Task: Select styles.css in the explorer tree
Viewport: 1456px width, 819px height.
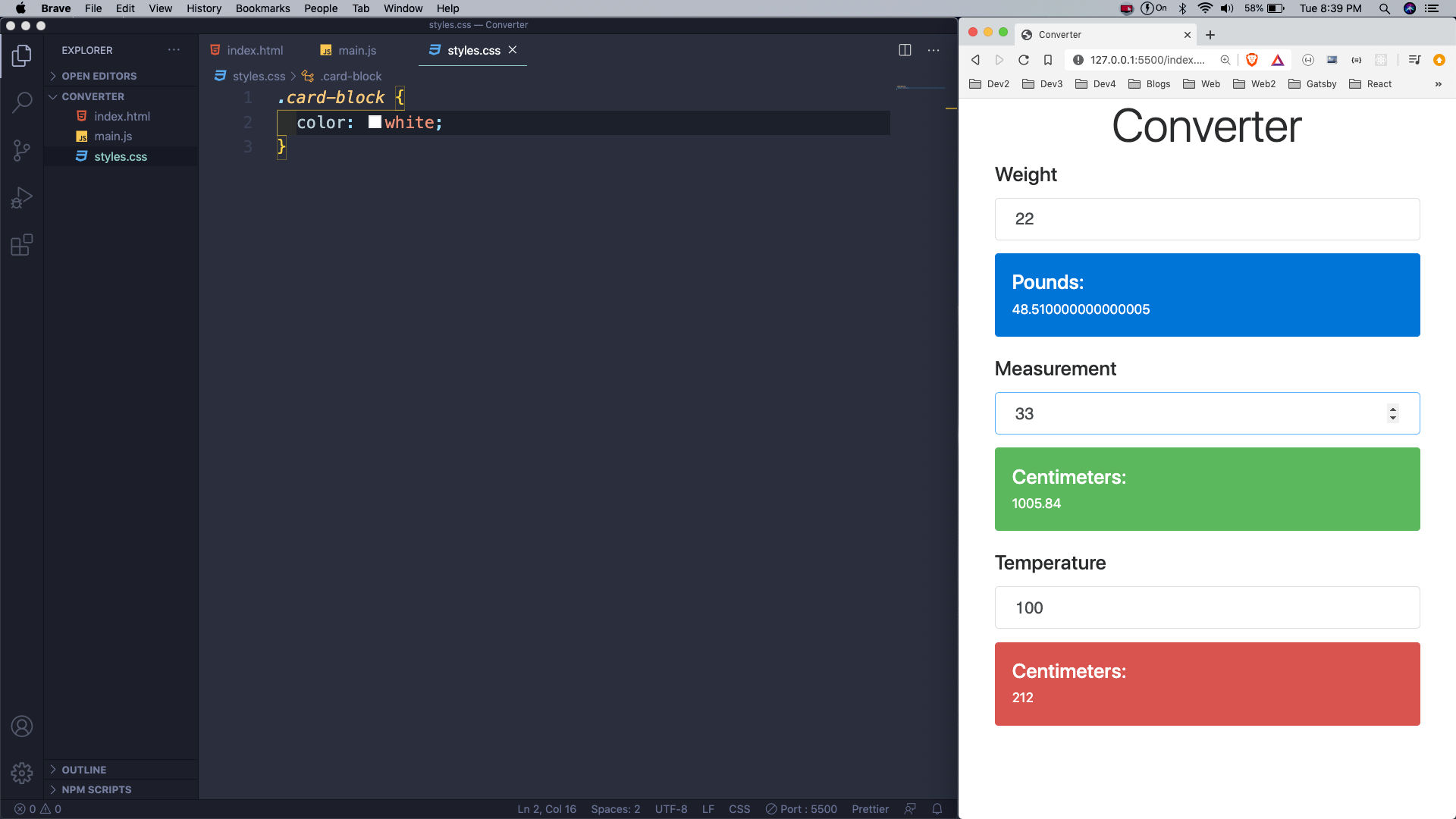Action: [x=121, y=156]
